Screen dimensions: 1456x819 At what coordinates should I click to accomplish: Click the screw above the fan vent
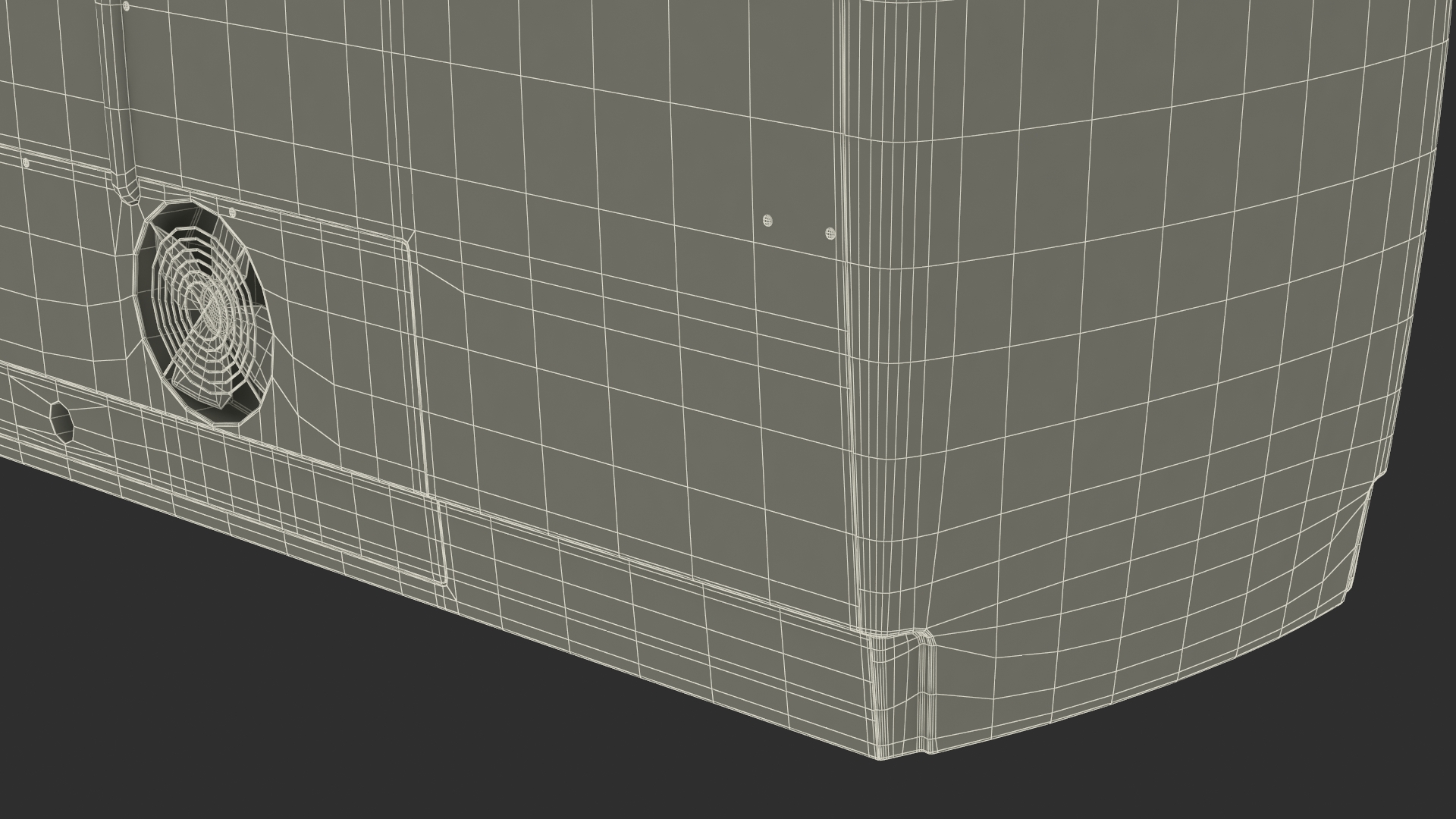(x=232, y=213)
